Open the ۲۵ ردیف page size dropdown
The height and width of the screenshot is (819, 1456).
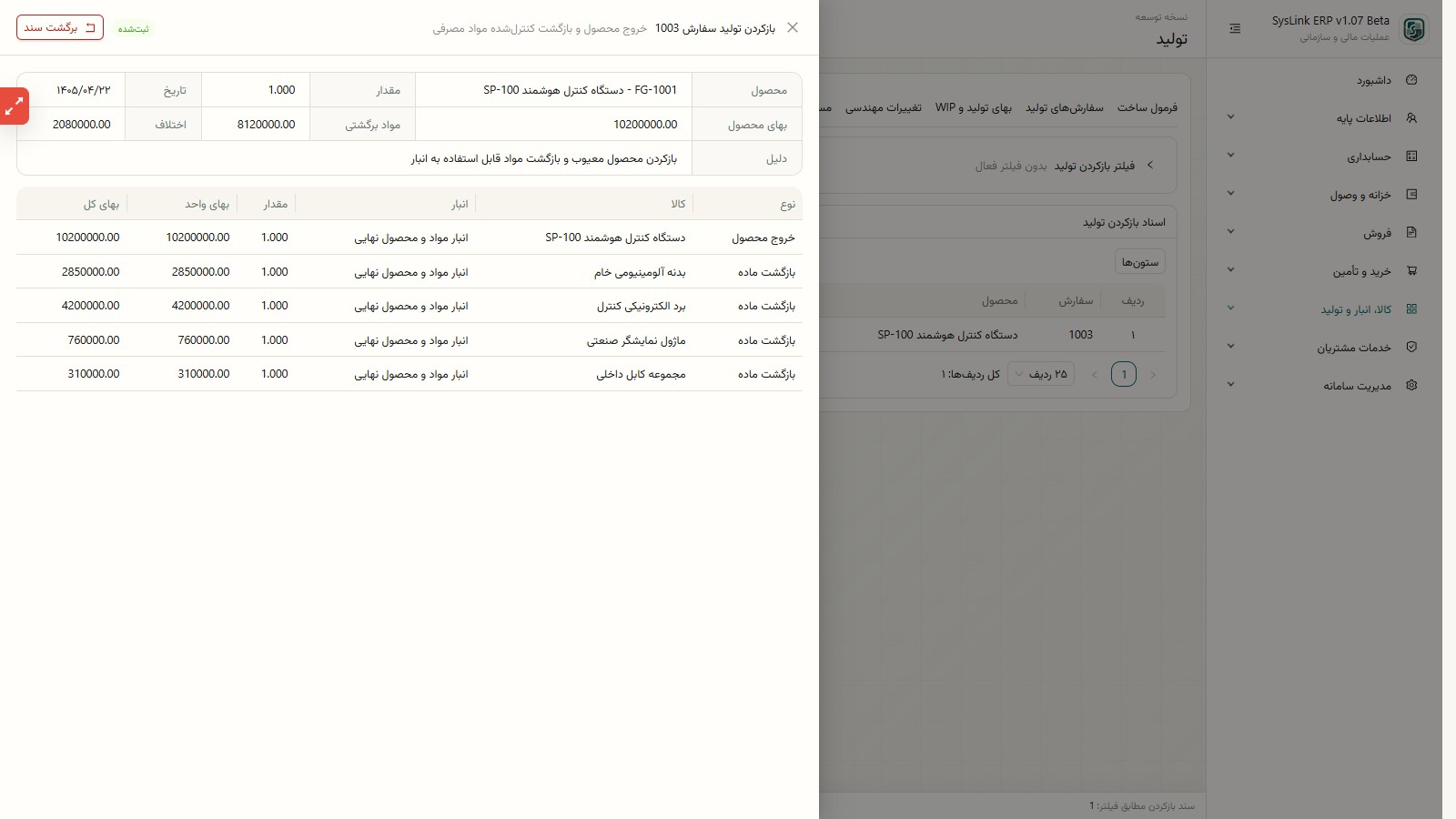click(x=1041, y=374)
